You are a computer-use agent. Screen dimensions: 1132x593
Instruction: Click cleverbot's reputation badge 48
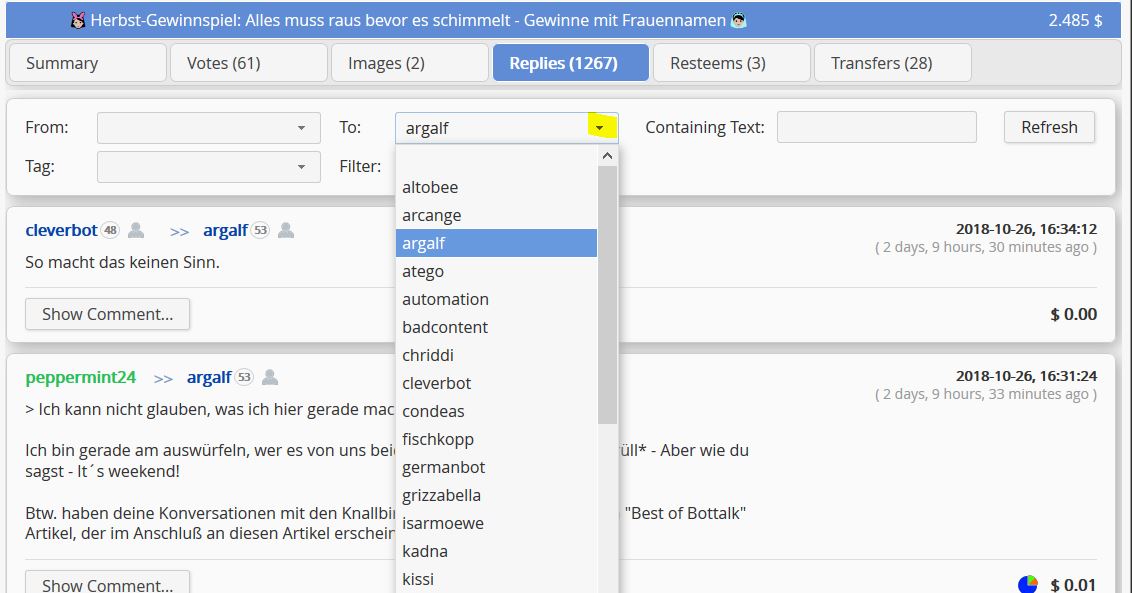tap(110, 230)
